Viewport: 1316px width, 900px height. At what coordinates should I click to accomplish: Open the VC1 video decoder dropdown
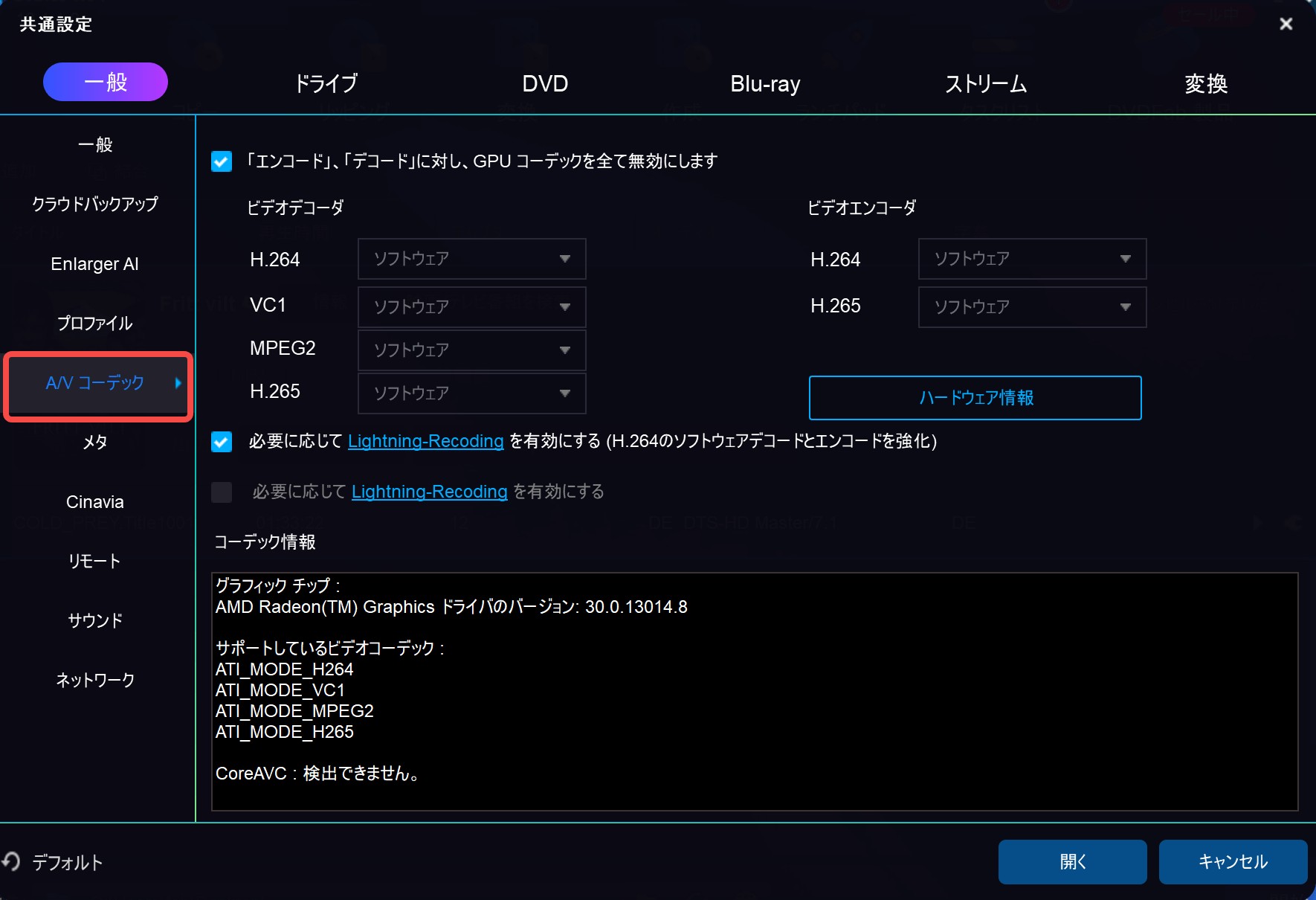(472, 307)
